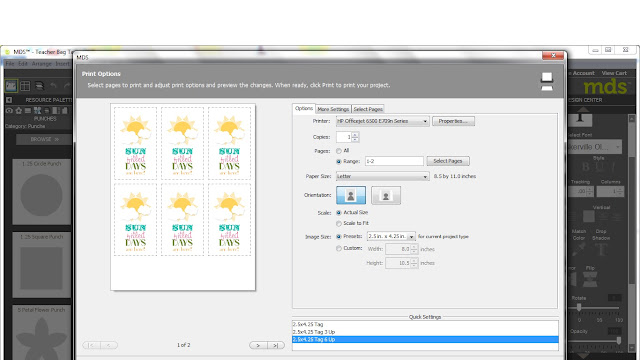Image resolution: width=640 pixels, height=360 pixels.
Task: Switch to the Select Pages tab
Action: tap(368, 109)
